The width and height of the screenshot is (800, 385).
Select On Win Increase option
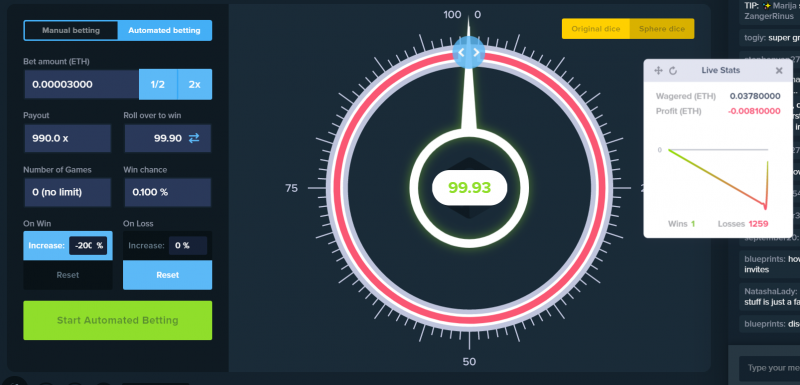(46, 246)
